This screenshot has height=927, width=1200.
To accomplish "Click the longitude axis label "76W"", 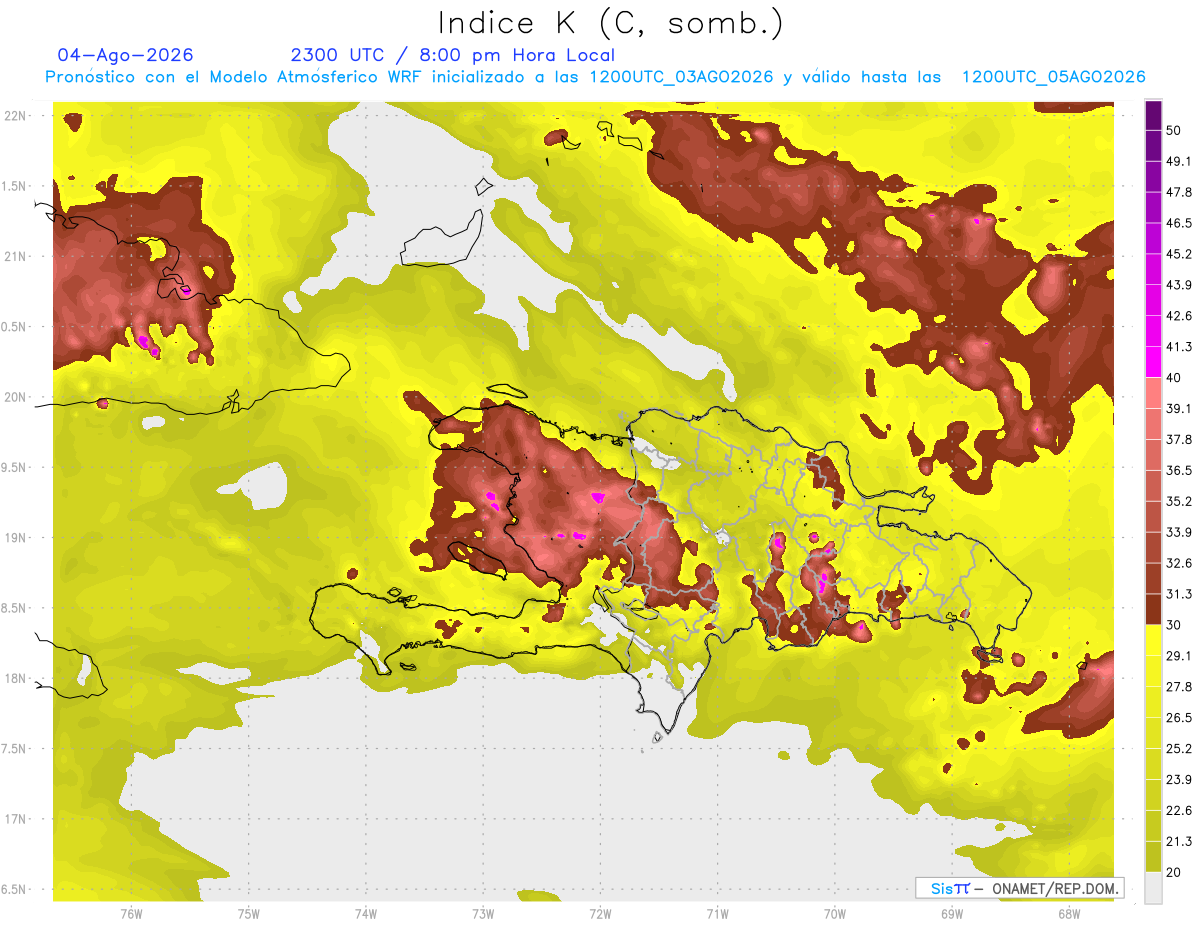I will [x=131, y=914].
